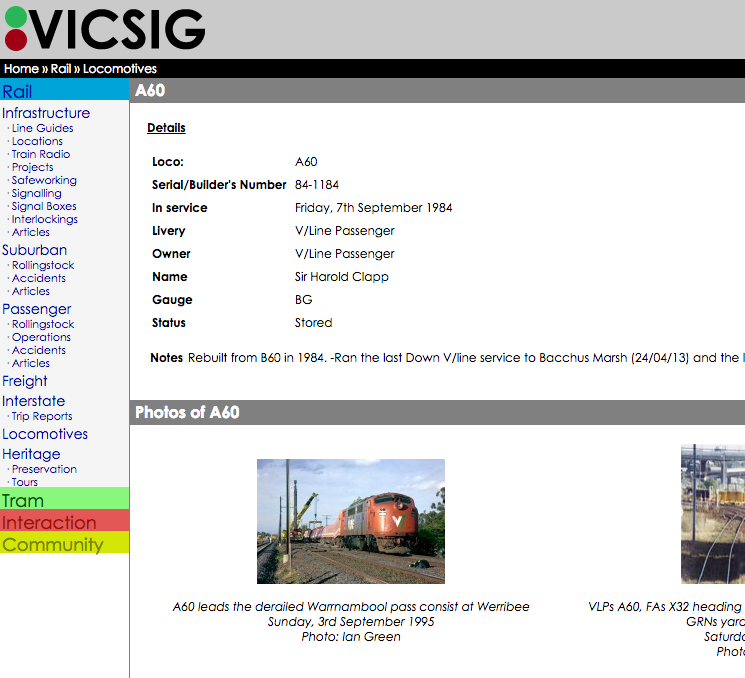Image resolution: width=745 pixels, height=678 pixels.
Task: Open the Preservation link
Action: tap(44, 469)
